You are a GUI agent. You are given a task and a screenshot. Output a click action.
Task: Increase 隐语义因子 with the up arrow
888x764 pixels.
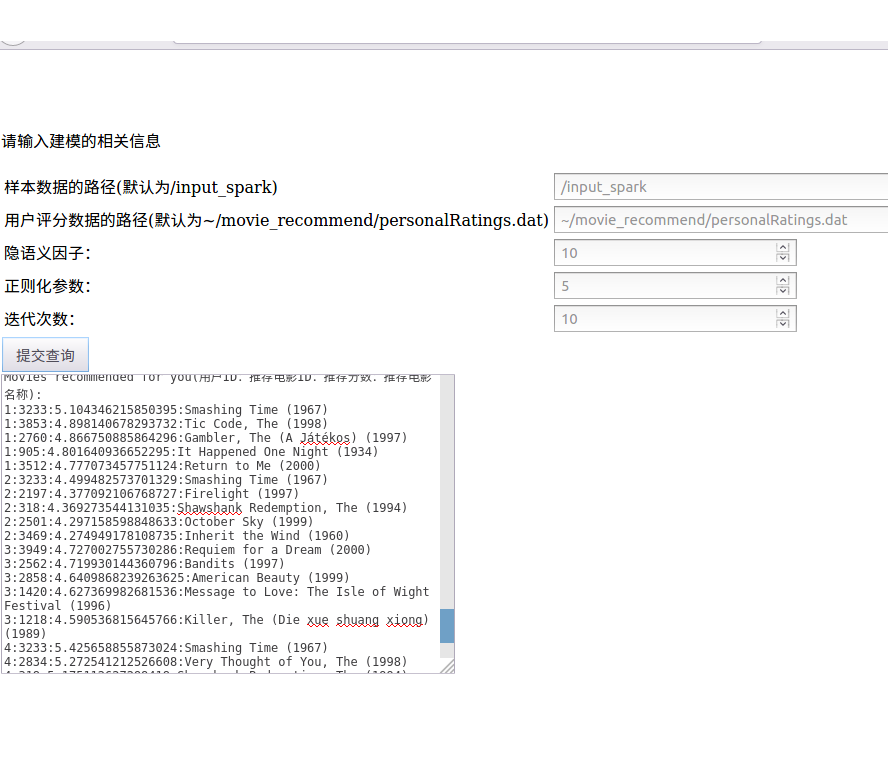click(783, 247)
